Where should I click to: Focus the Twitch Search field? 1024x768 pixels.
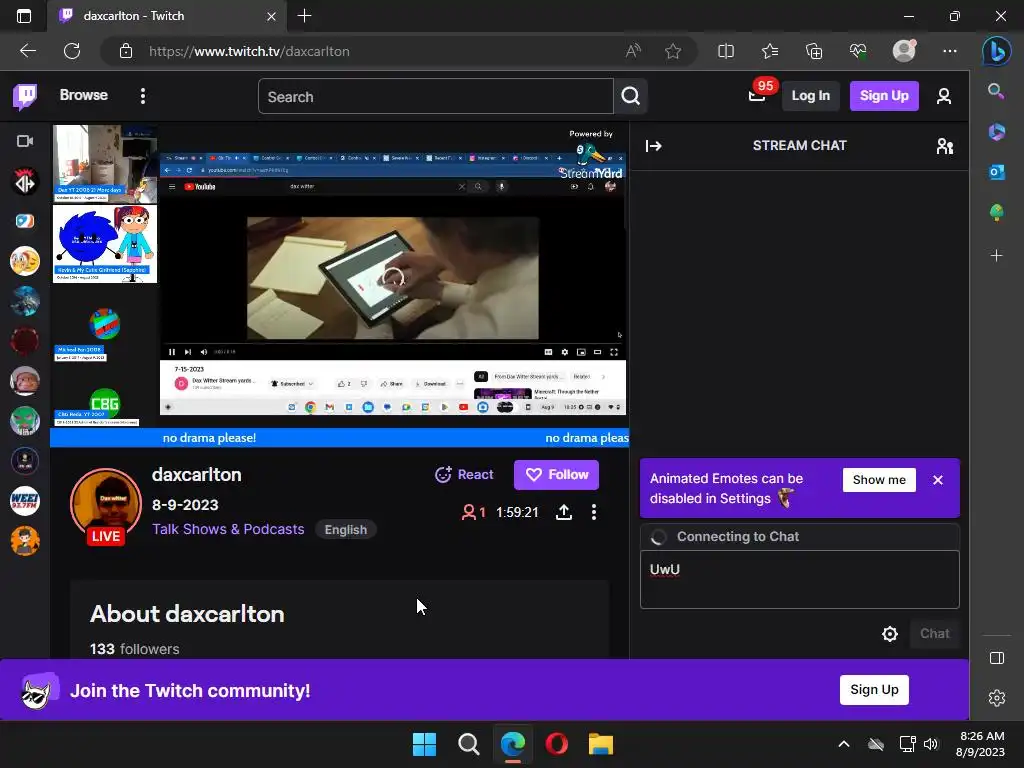[436, 97]
